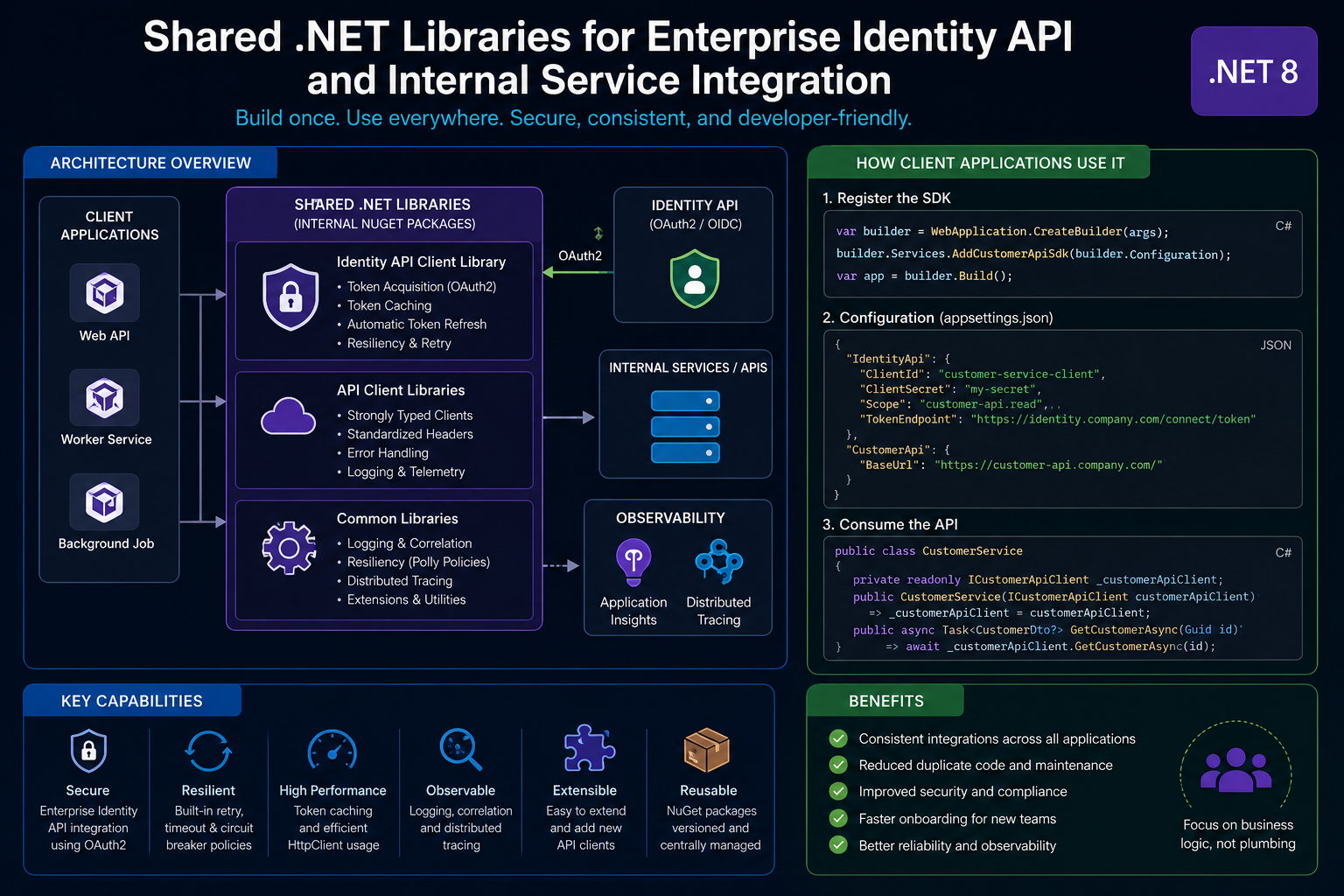
Task: Click the 'Extensions & Utilities' bullet
Action: 406,599
